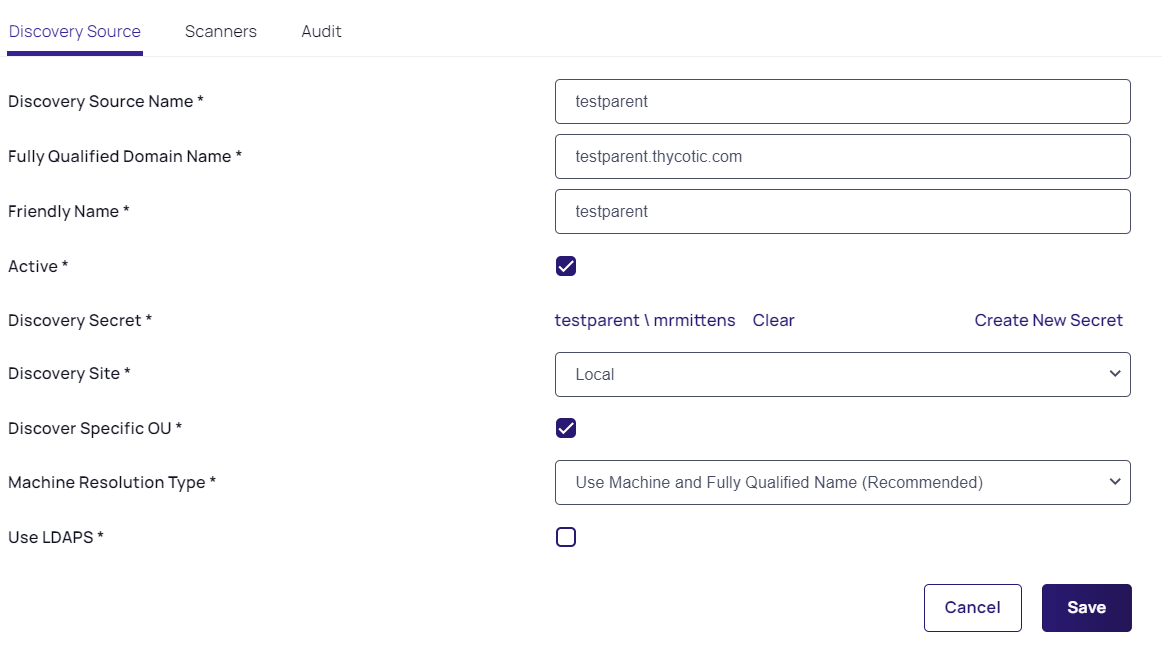Disable the Discover Specific OU checkbox
Screen dimensions: 1162x667
pos(566,428)
